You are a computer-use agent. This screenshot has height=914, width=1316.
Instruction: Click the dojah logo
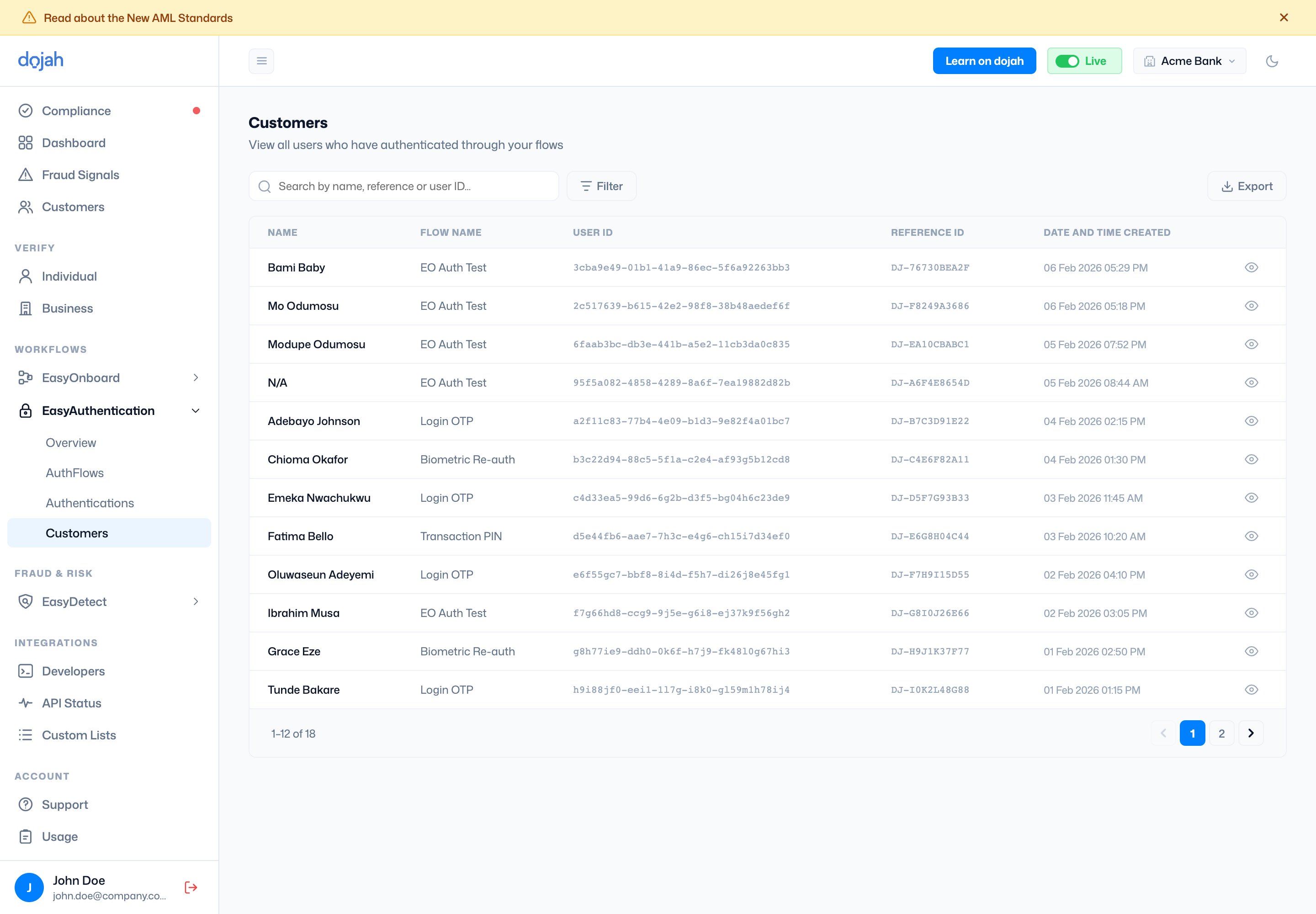(41, 60)
